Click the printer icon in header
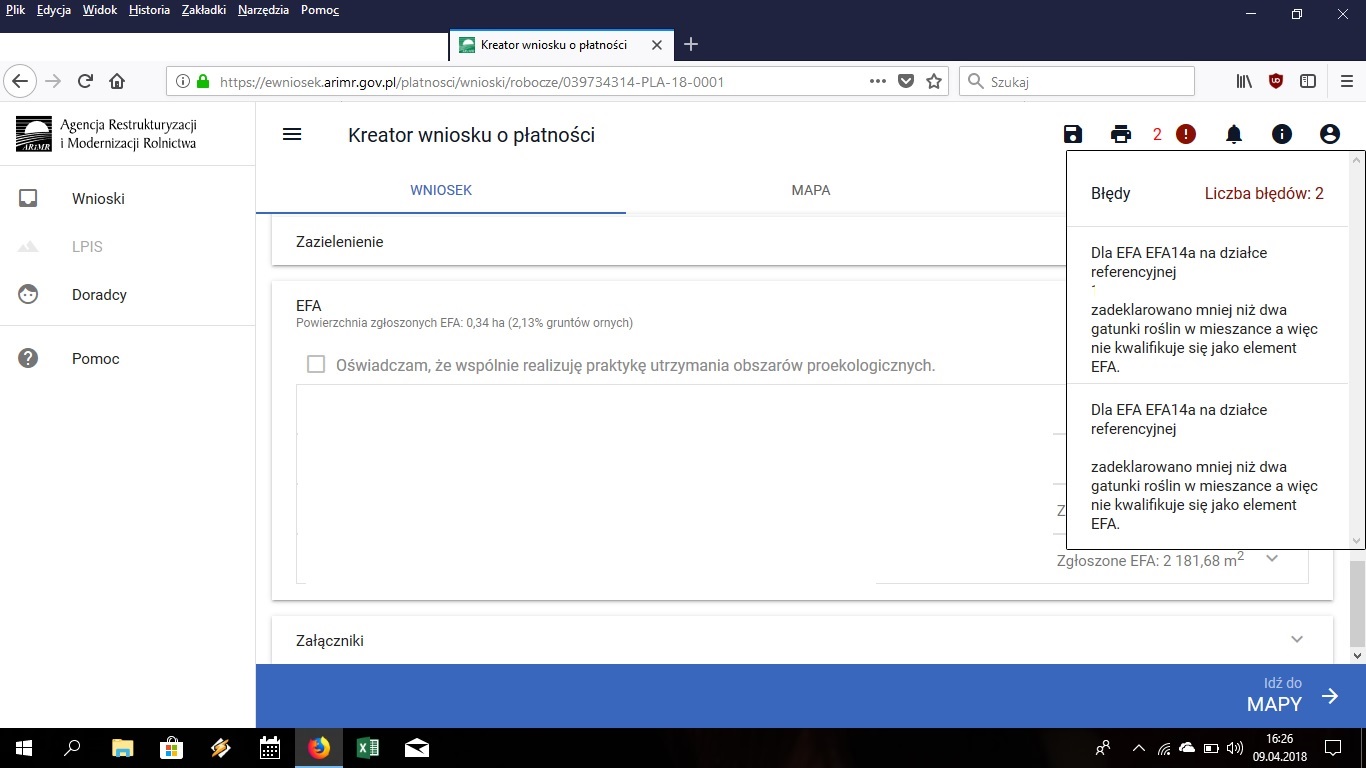 click(1121, 135)
